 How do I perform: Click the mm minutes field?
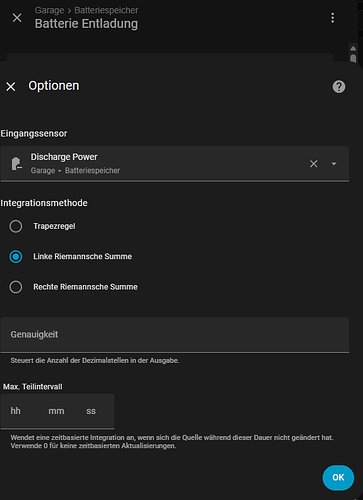click(56, 411)
